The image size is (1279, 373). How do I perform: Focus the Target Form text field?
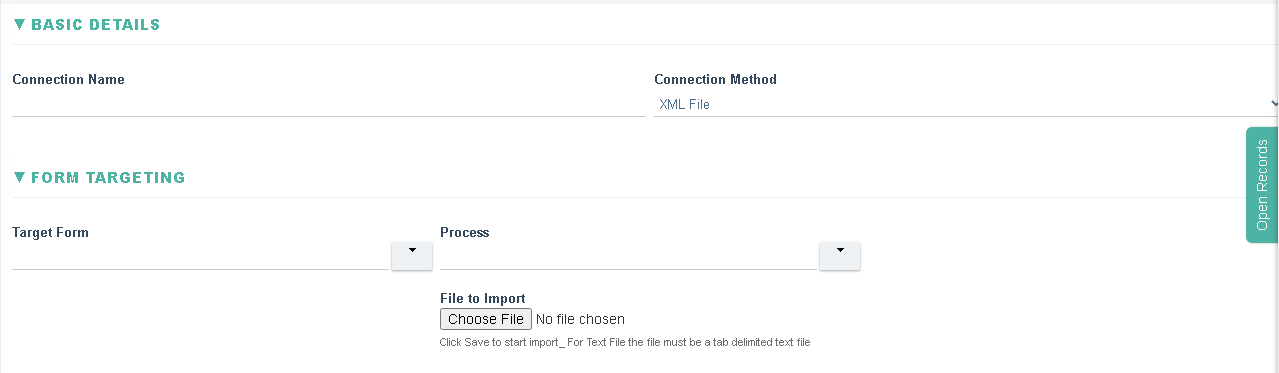200,257
